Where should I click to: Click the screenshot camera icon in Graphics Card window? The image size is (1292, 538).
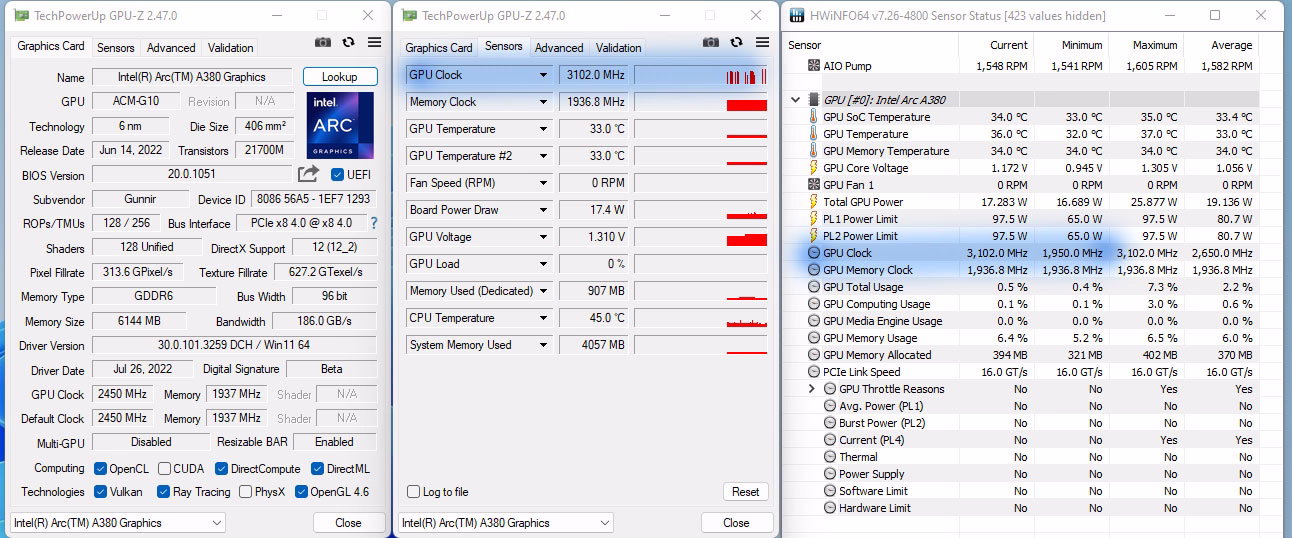click(x=322, y=42)
